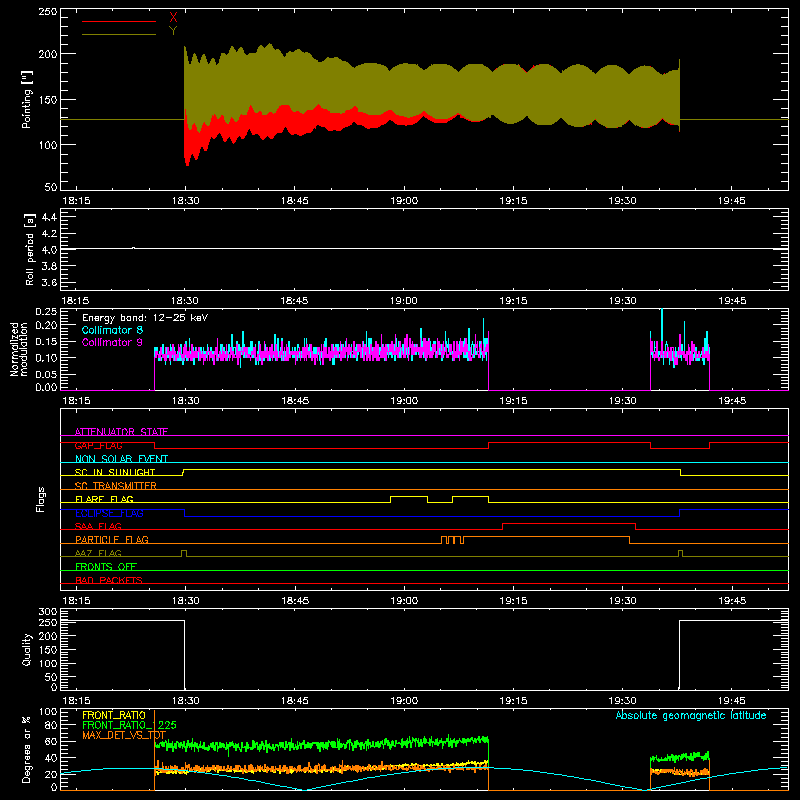Screen dimensions: 800x800
Task: Click the 19:00 tick under the Roll period plot
Action: (x=404, y=301)
